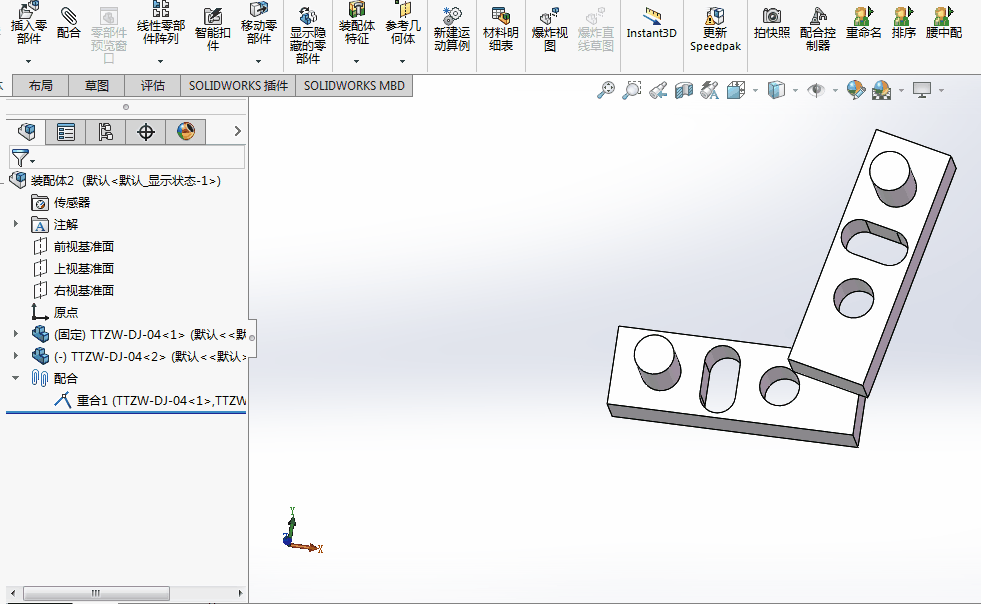
Task: Open the Mate (配合) tool
Action: click(69, 23)
